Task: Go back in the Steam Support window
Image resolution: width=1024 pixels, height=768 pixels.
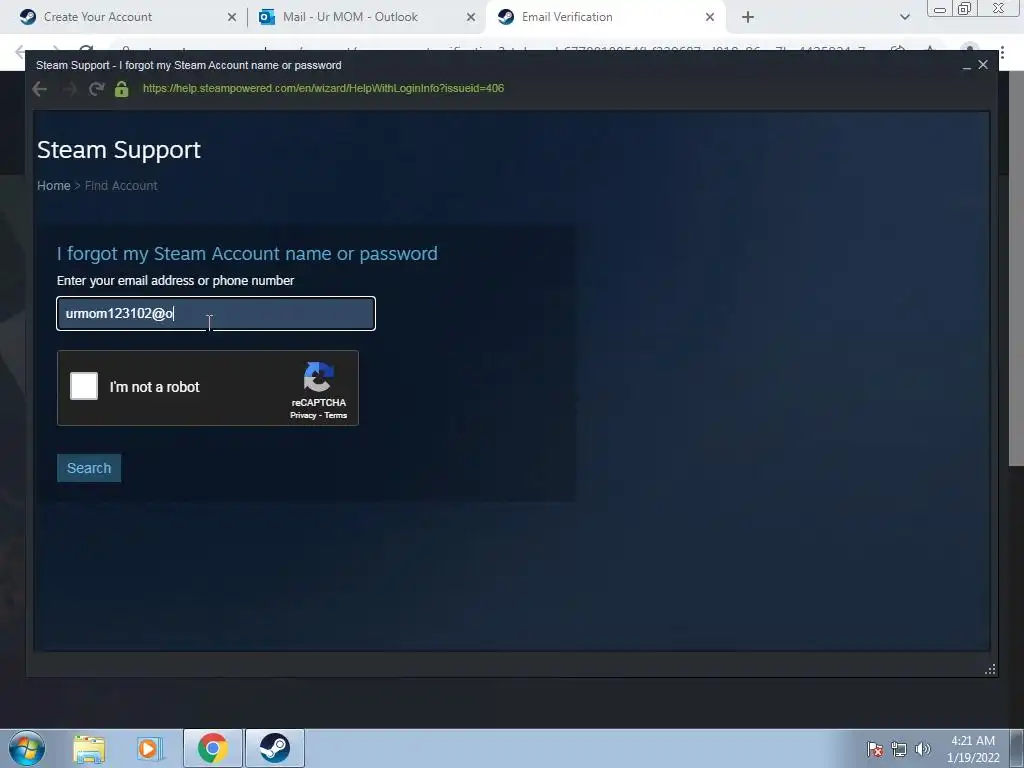Action: [40, 89]
